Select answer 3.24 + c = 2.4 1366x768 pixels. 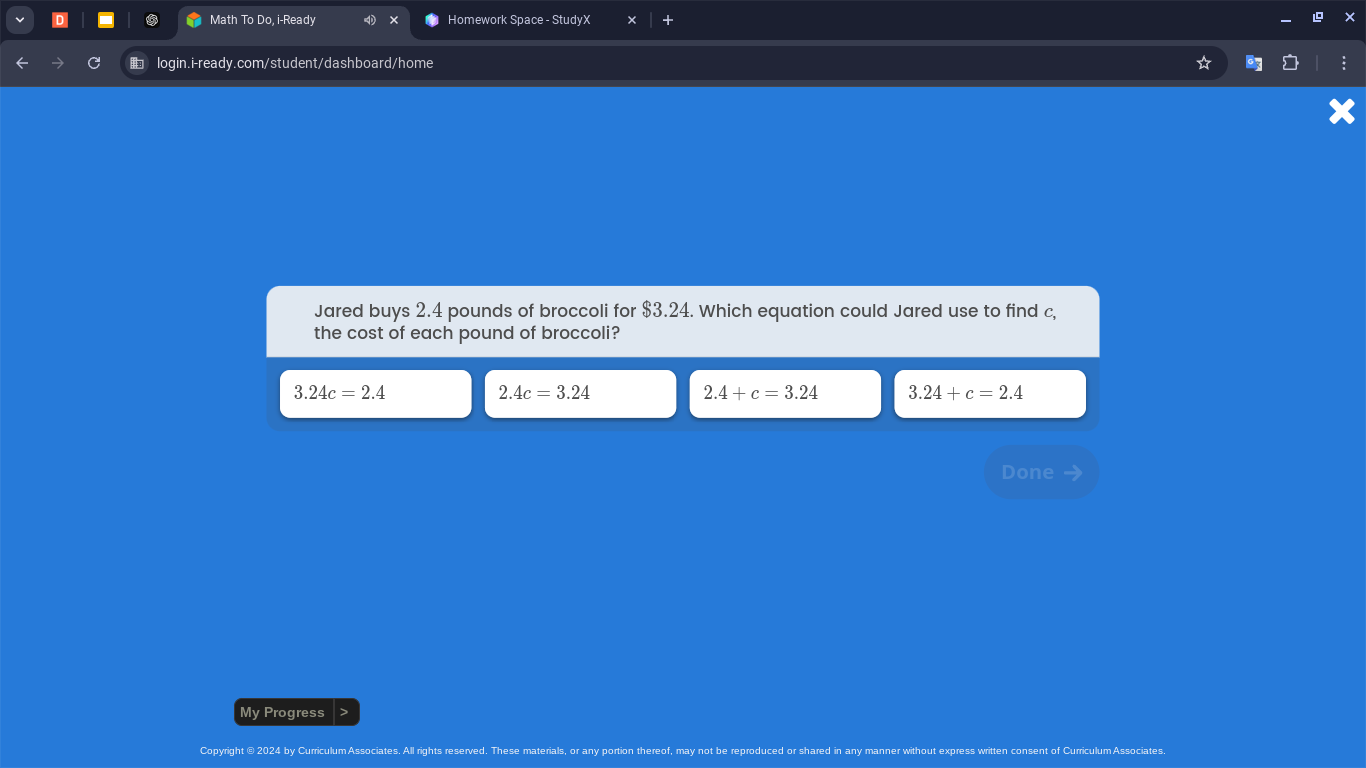990,393
